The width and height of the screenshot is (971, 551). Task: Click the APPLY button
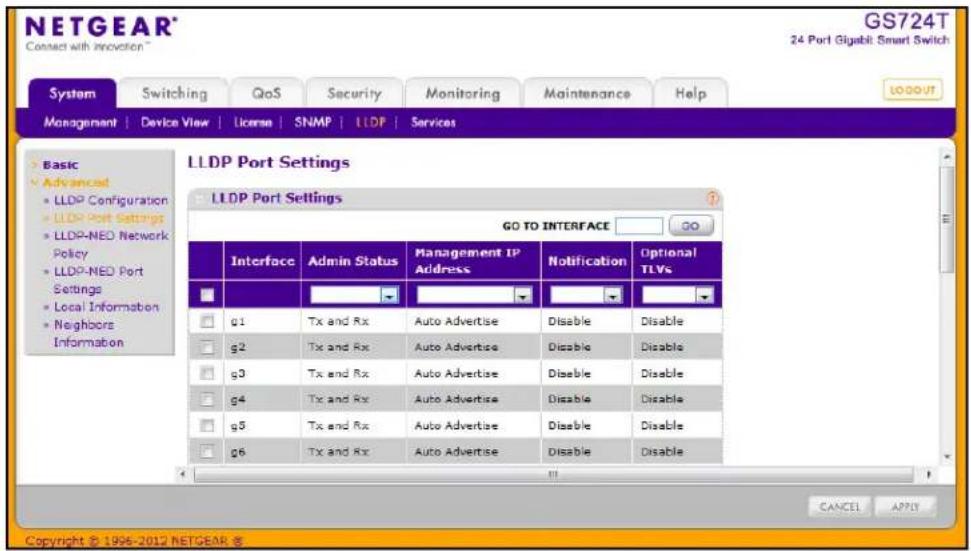click(x=905, y=507)
